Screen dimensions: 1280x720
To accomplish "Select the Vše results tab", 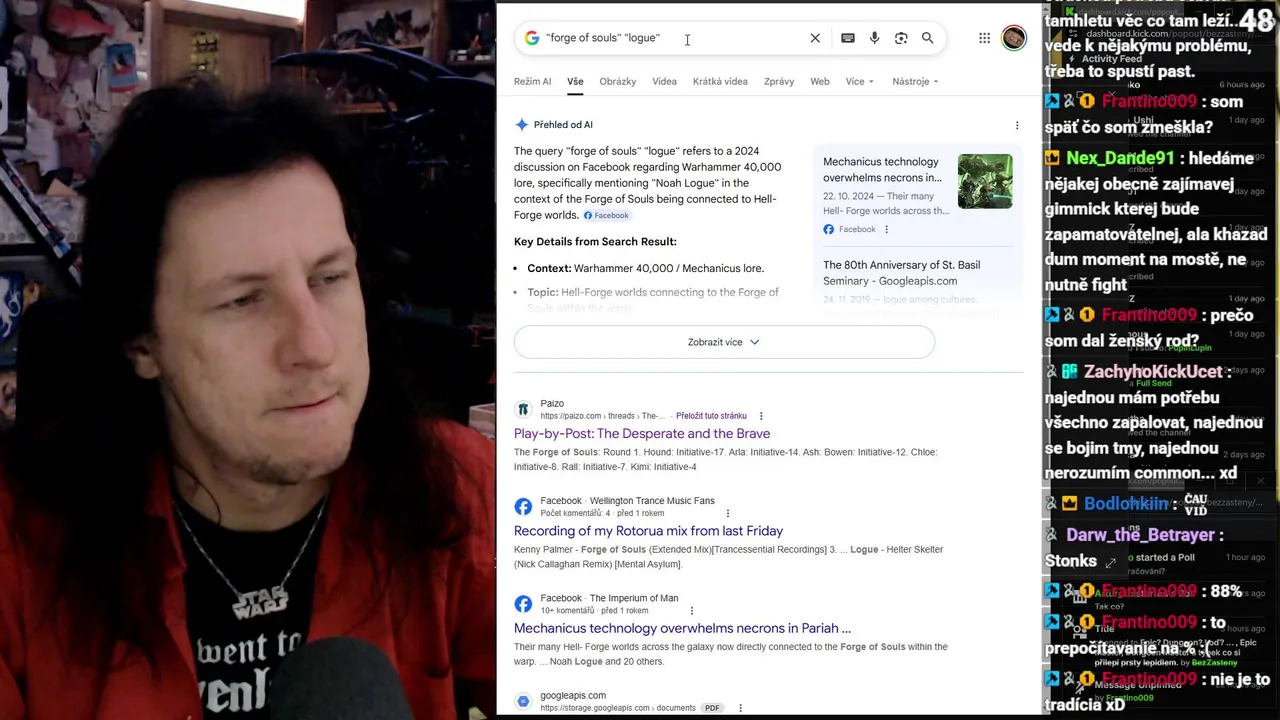I will pos(575,81).
